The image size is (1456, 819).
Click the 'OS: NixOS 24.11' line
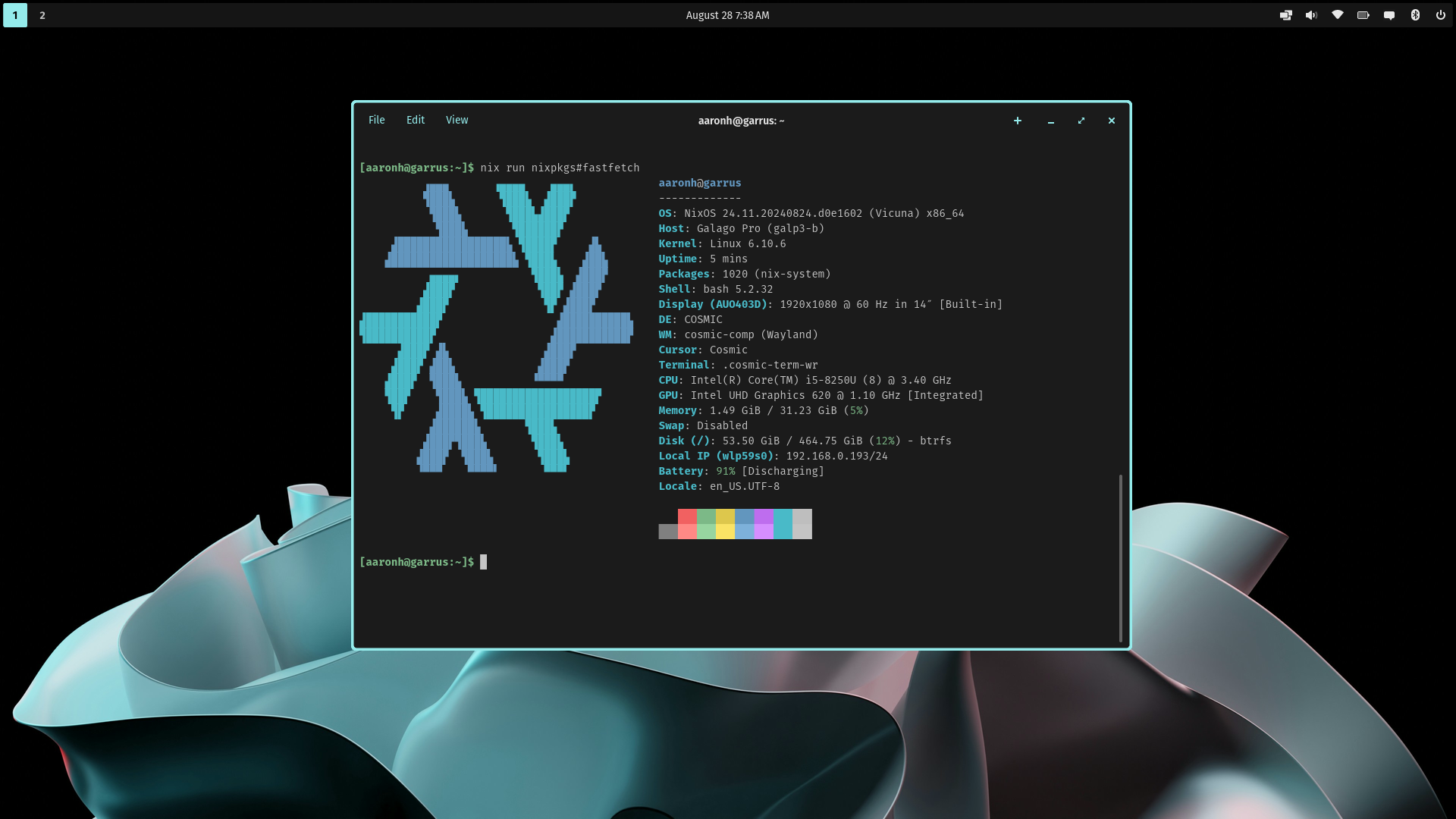[811, 213]
